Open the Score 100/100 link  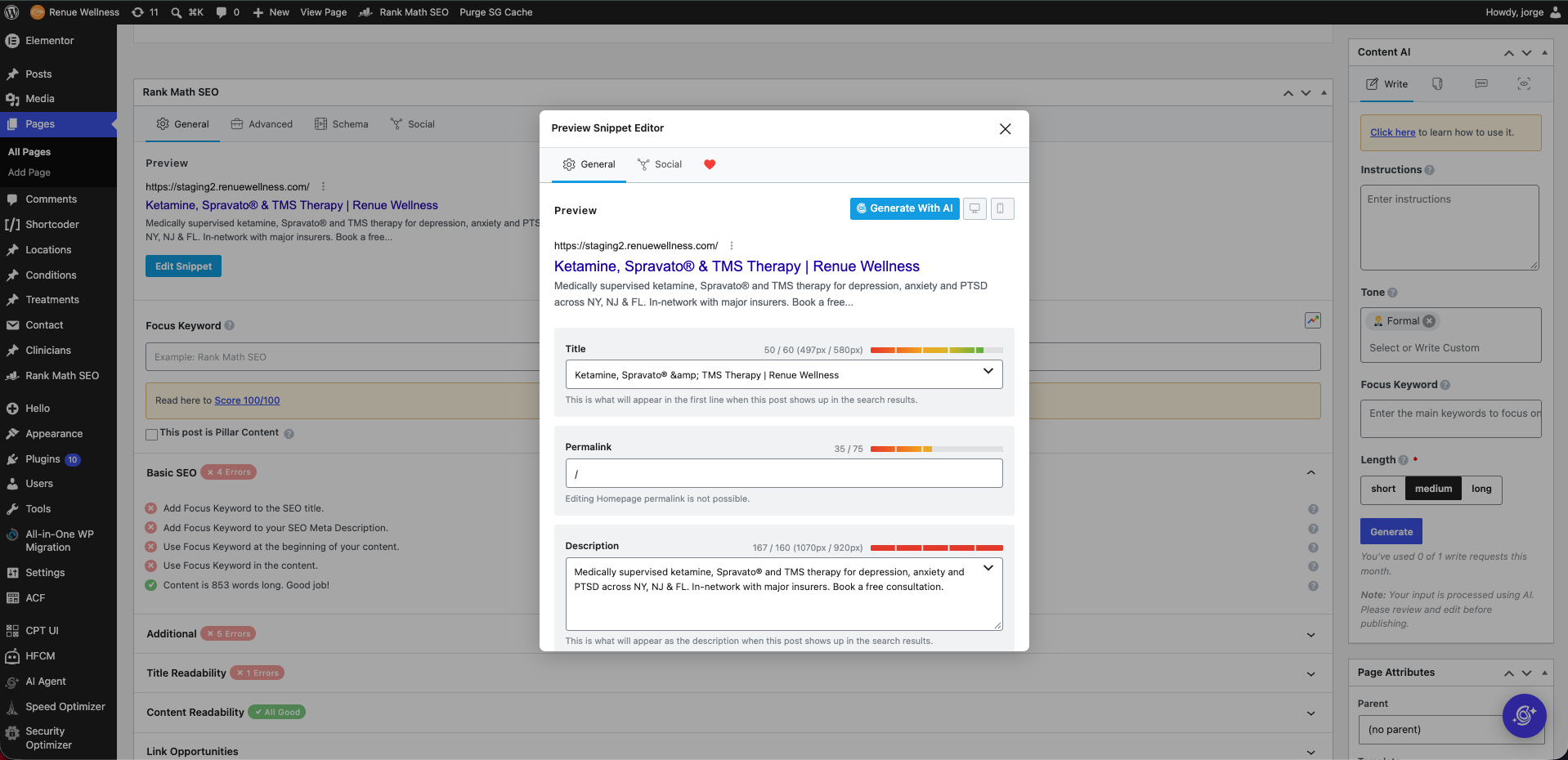pyautogui.click(x=247, y=400)
